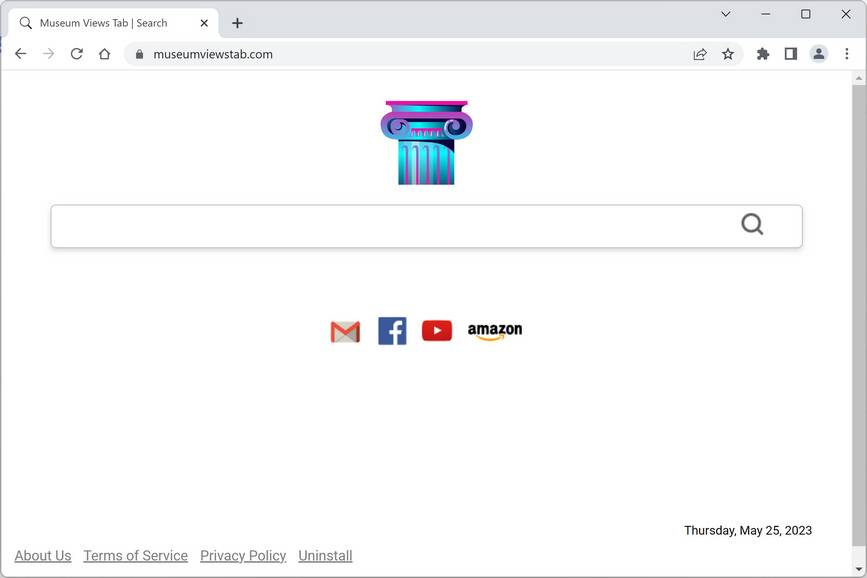Screen dimensions: 867x578
Task: Open the Amazon shortcut logo
Action: (x=495, y=331)
